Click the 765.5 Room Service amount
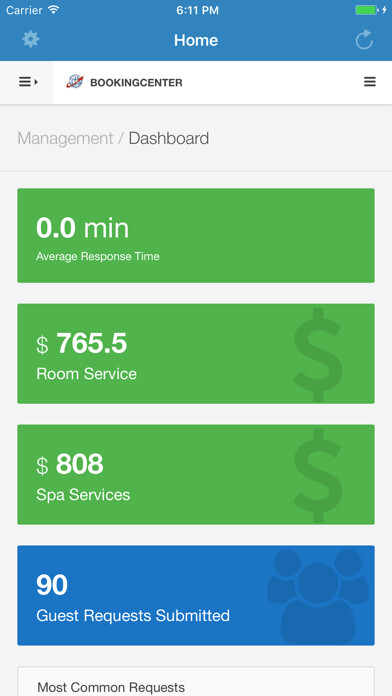 coord(91,343)
